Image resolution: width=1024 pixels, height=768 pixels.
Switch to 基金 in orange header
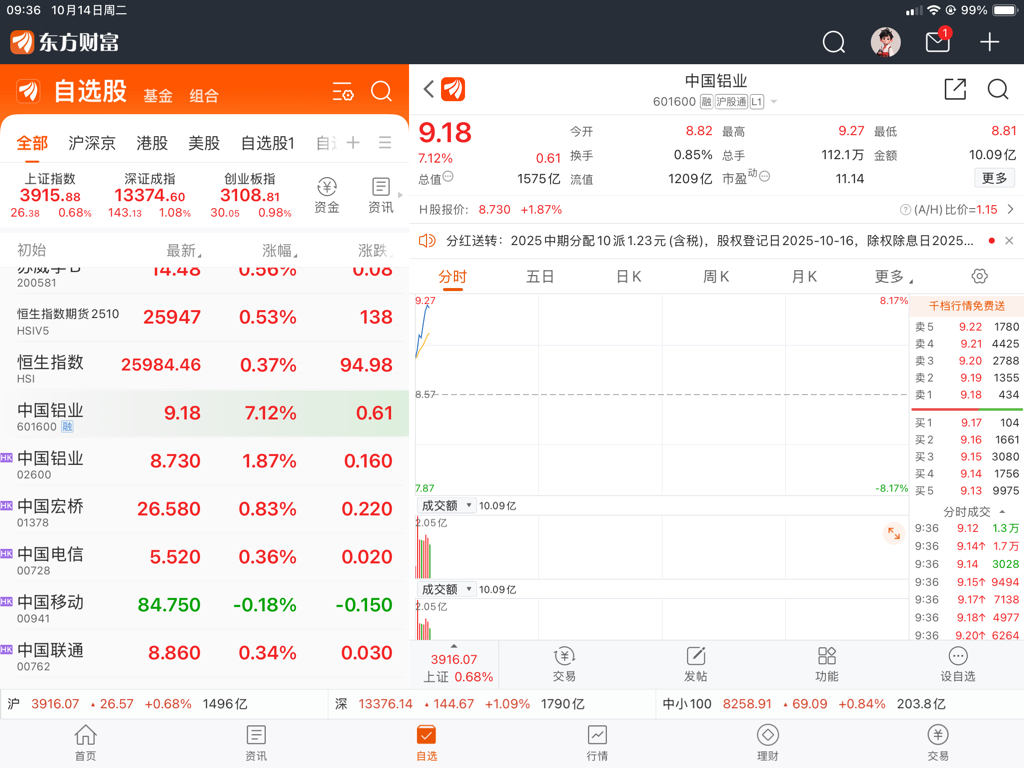[x=158, y=96]
